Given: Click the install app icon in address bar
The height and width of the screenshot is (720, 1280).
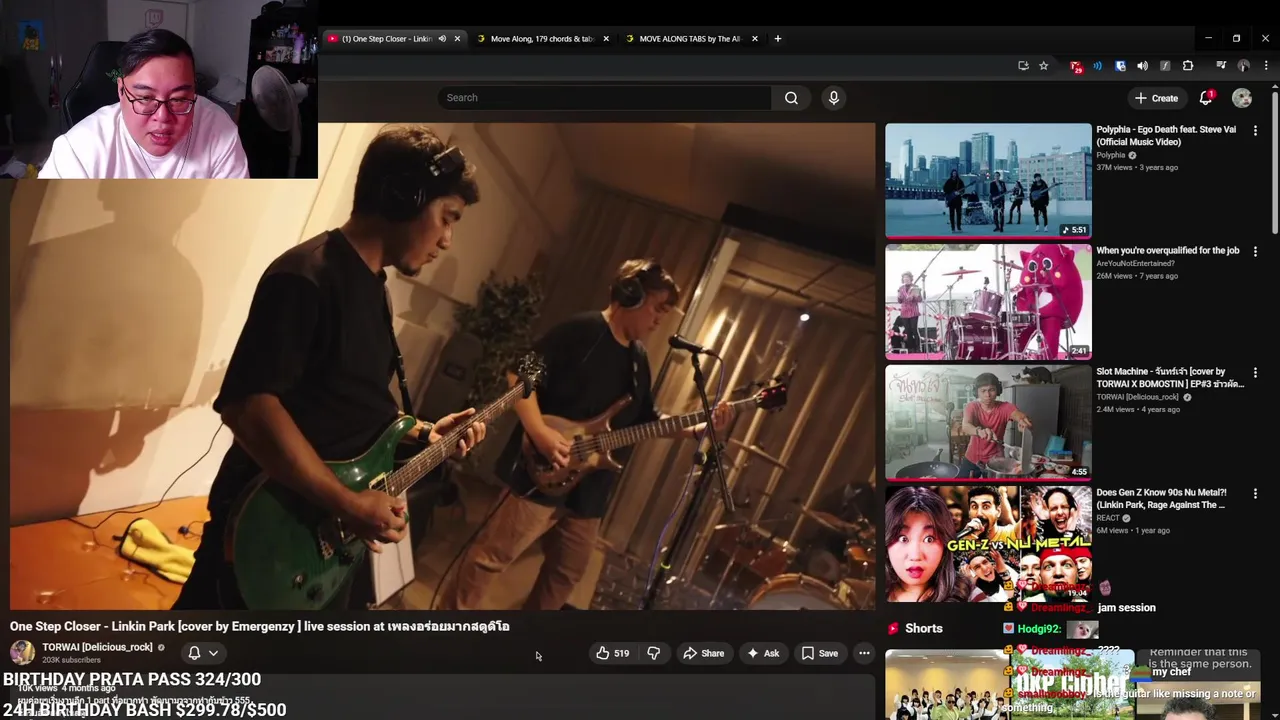Looking at the screenshot, I should point(1023,66).
